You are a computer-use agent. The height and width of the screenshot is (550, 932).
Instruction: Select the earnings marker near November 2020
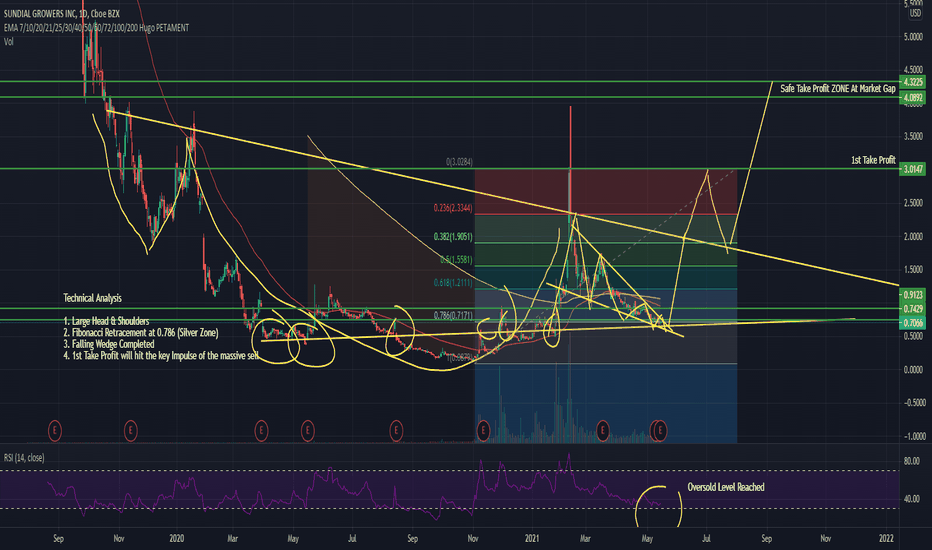483,430
